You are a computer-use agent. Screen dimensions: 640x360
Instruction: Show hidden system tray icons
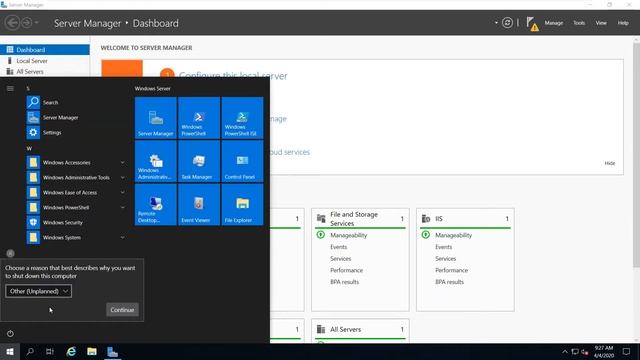(x=565, y=351)
